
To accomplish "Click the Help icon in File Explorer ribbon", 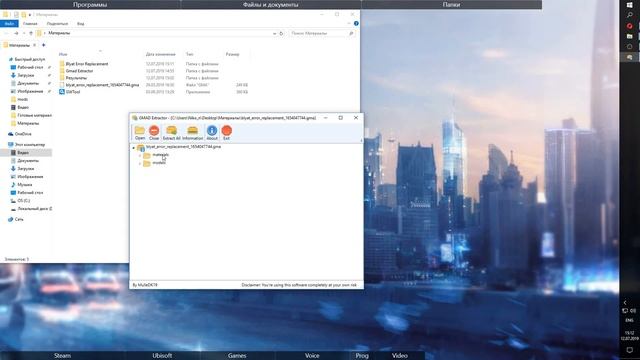I will pos(356,24).
